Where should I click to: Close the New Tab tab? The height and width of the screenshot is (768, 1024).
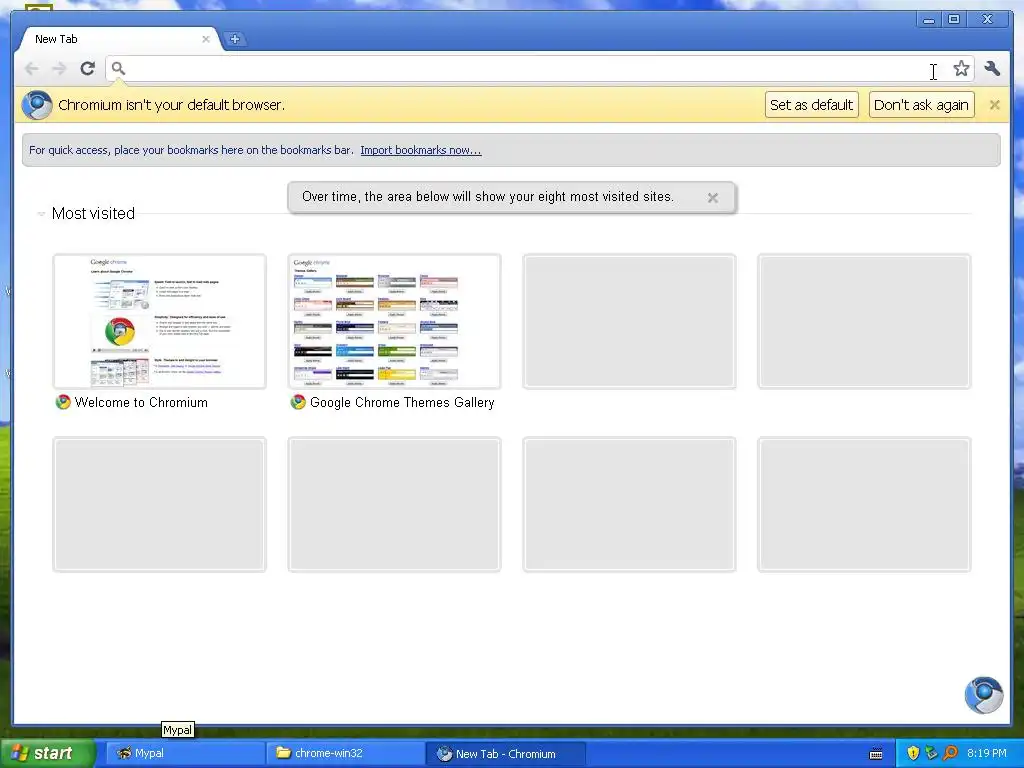(206, 39)
